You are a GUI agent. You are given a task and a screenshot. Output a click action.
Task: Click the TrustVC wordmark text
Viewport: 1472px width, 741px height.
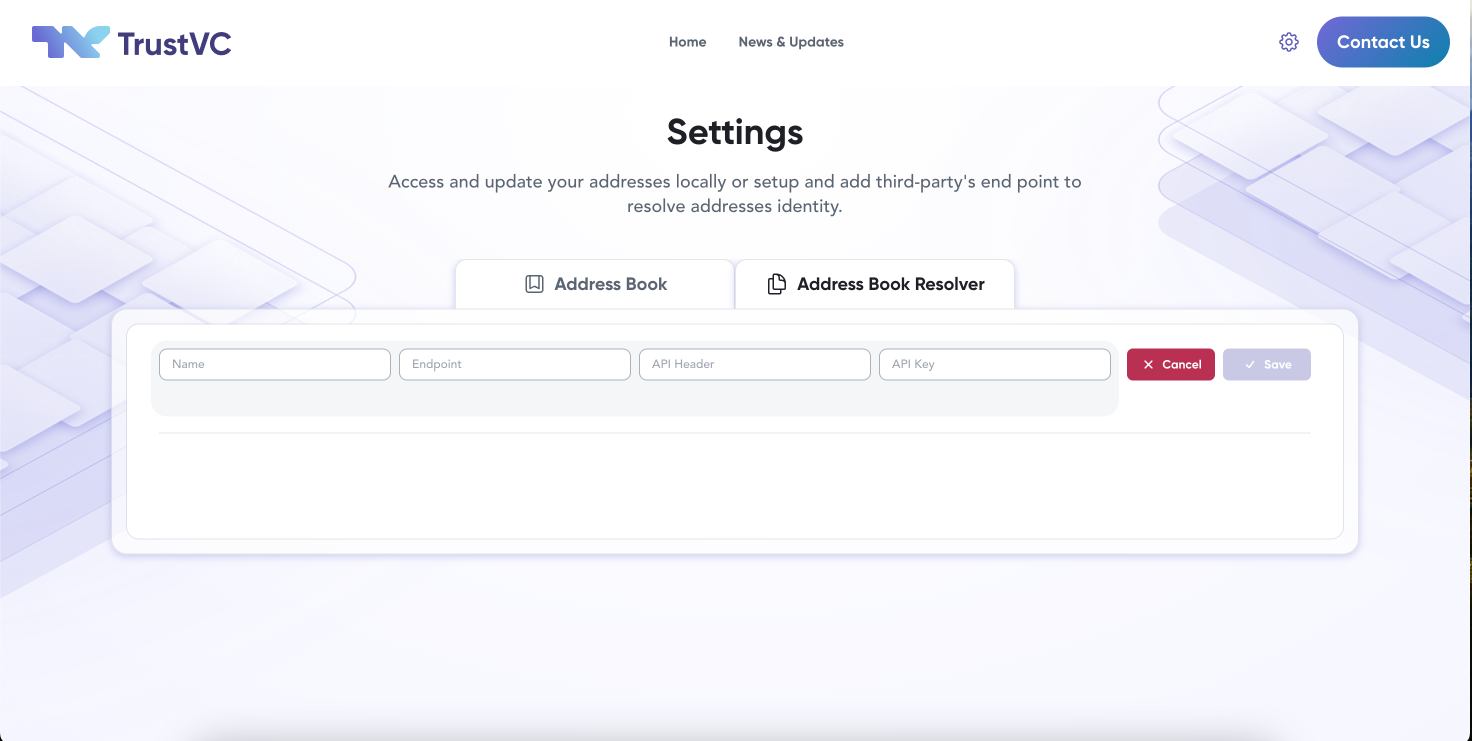174,43
